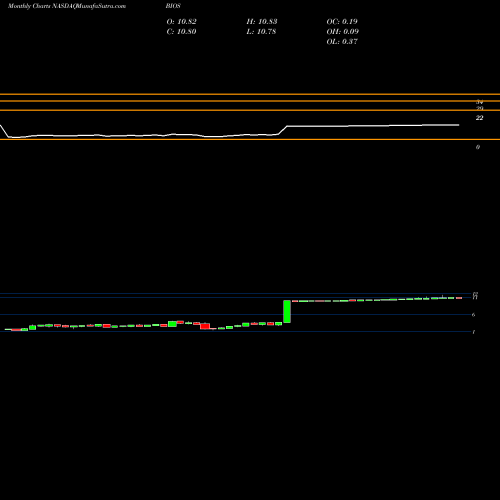Click the OL: 0.37 value
This screenshot has height=500, width=500.
[x=342, y=41]
